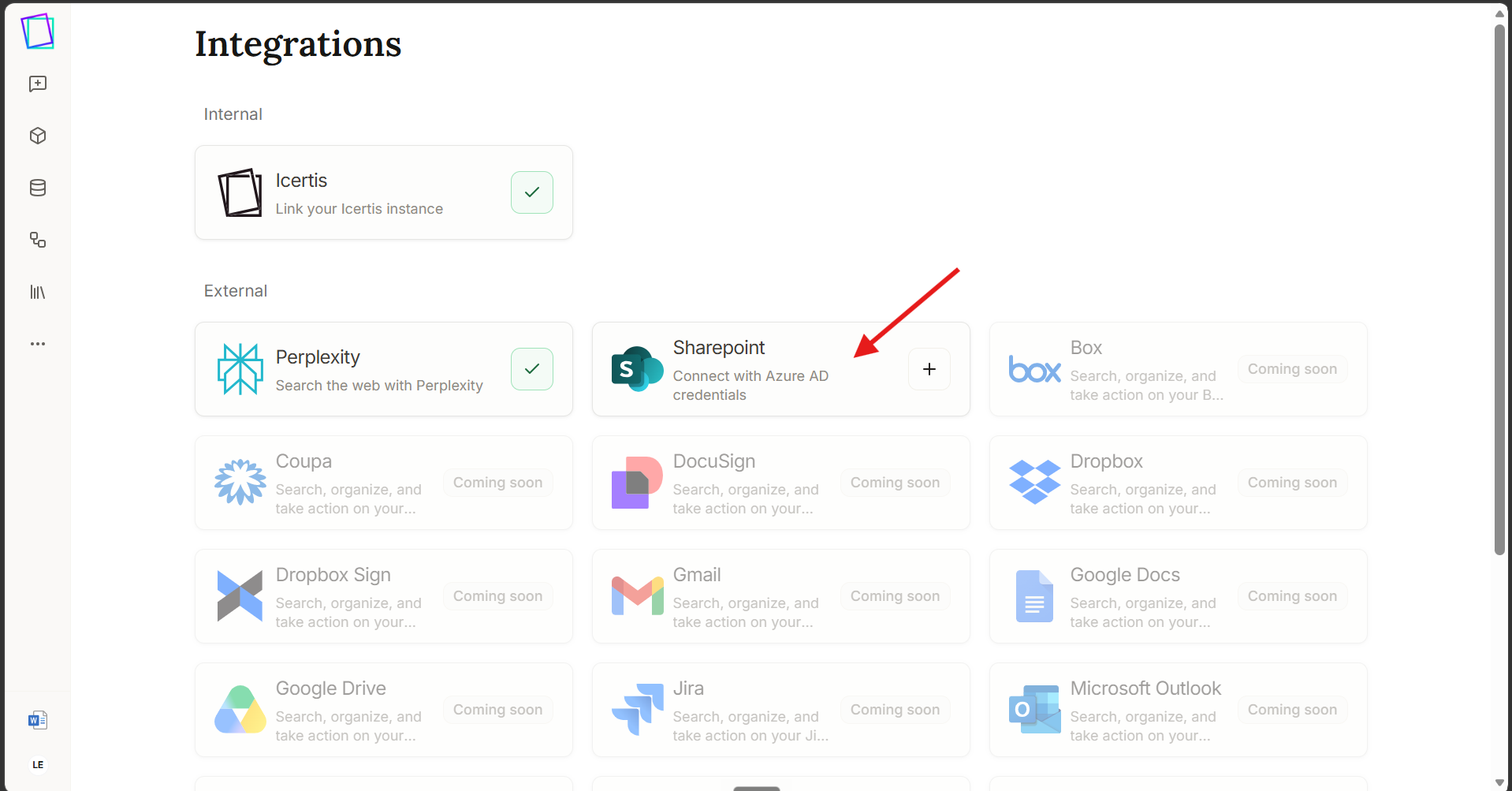Viewport: 1512px width, 791px height.
Task: Click the Coupa logo icon
Action: pos(240,482)
